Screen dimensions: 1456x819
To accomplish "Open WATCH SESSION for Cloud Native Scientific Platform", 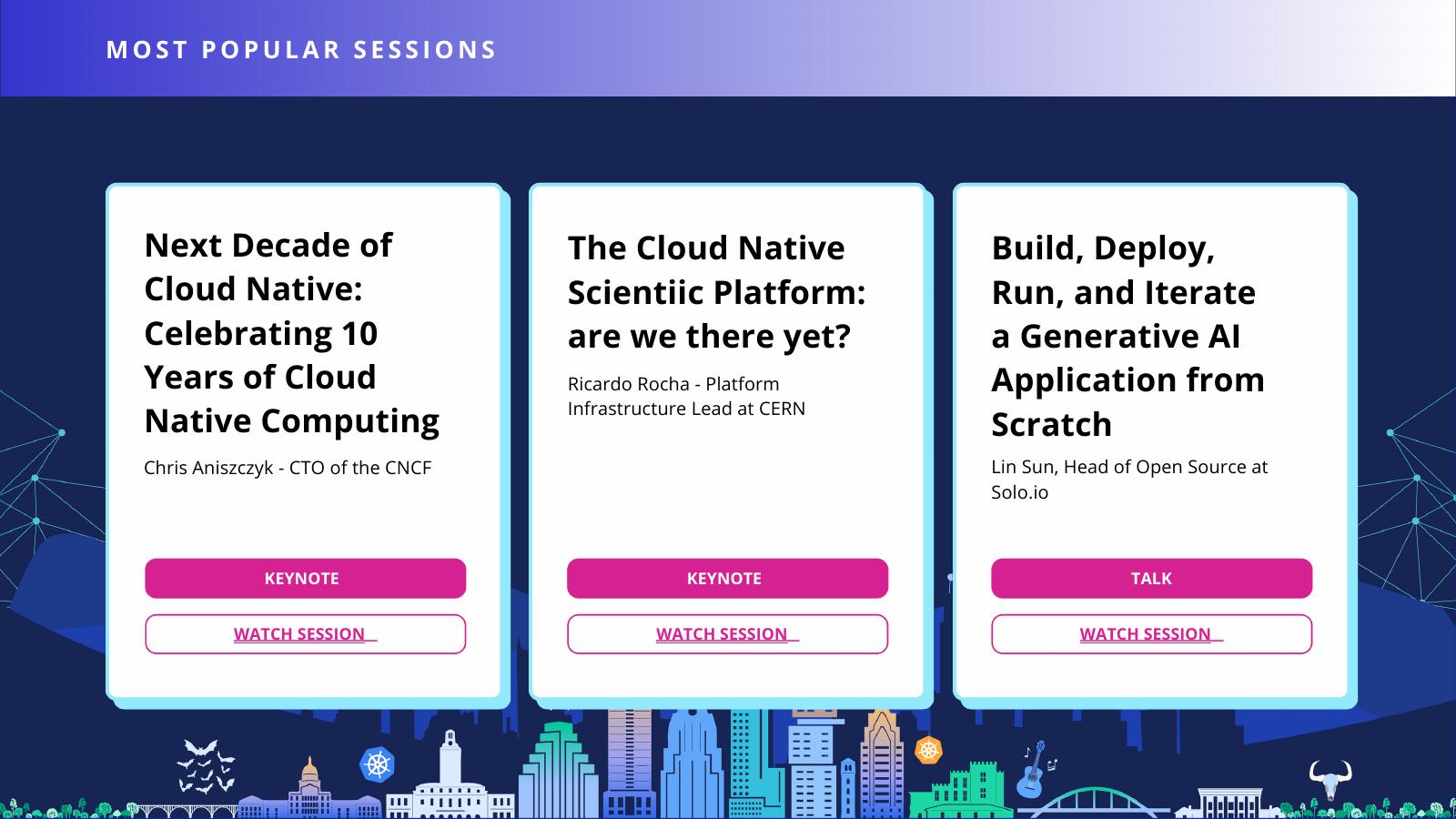I will pos(727,634).
